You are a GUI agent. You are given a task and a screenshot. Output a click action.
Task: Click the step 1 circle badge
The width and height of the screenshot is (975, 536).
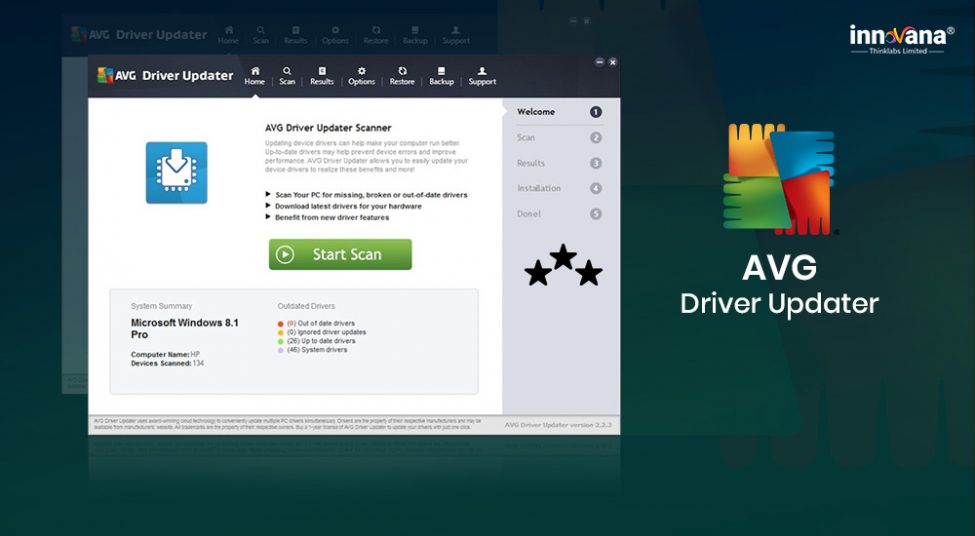(x=596, y=112)
